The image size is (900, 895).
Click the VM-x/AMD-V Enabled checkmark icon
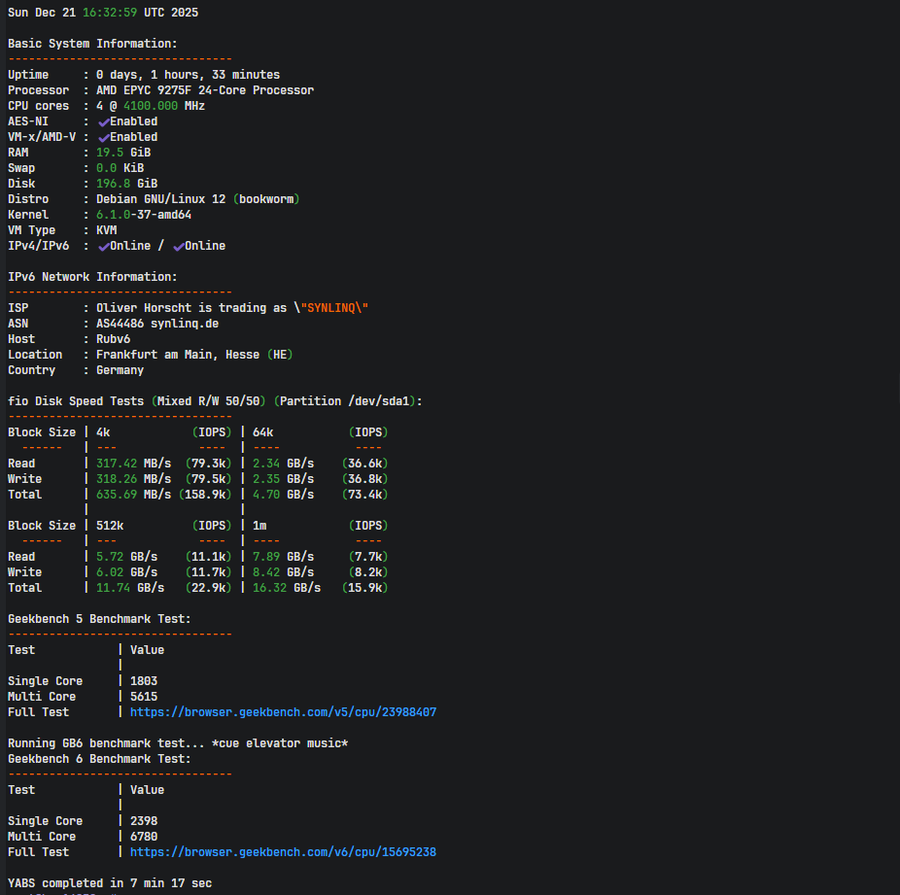pyautogui.click(x=103, y=137)
